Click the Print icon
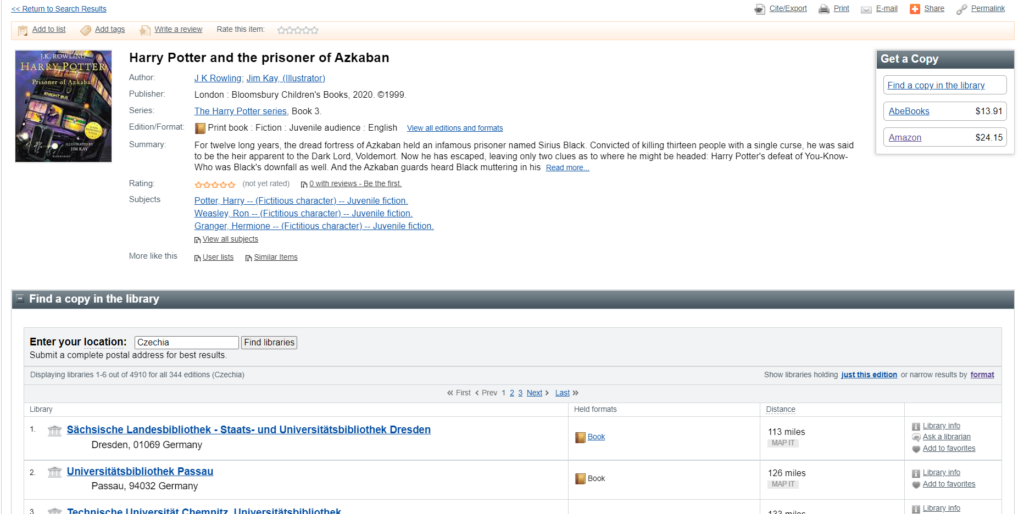 pyautogui.click(x=824, y=9)
